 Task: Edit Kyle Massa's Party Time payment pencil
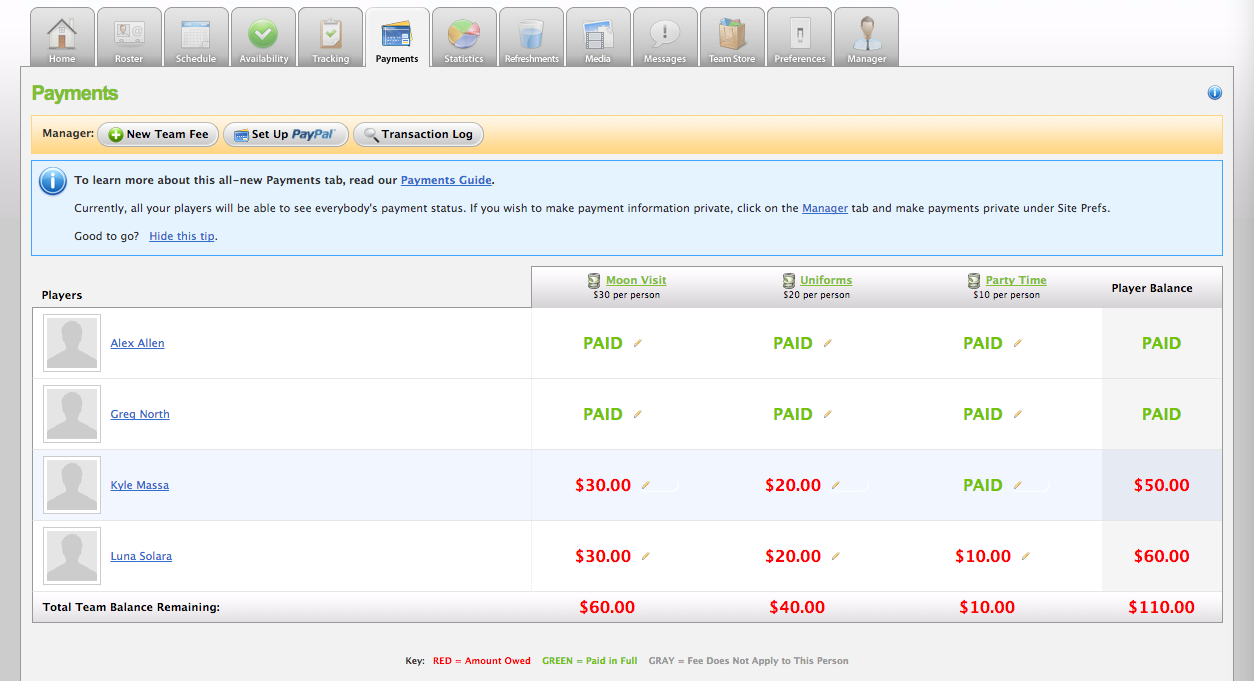(1018, 485)
